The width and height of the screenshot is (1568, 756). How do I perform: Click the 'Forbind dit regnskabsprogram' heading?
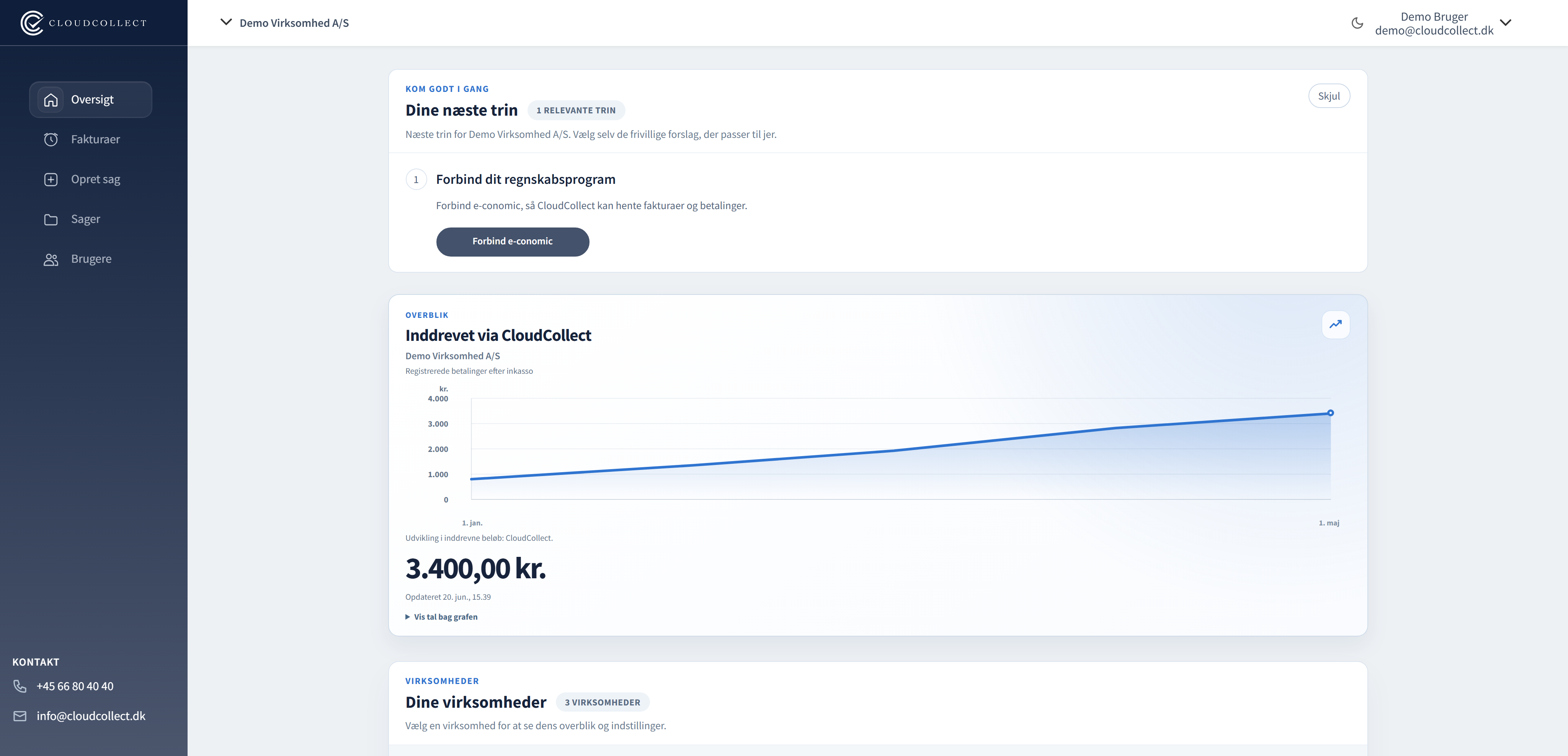click(525, 180)
